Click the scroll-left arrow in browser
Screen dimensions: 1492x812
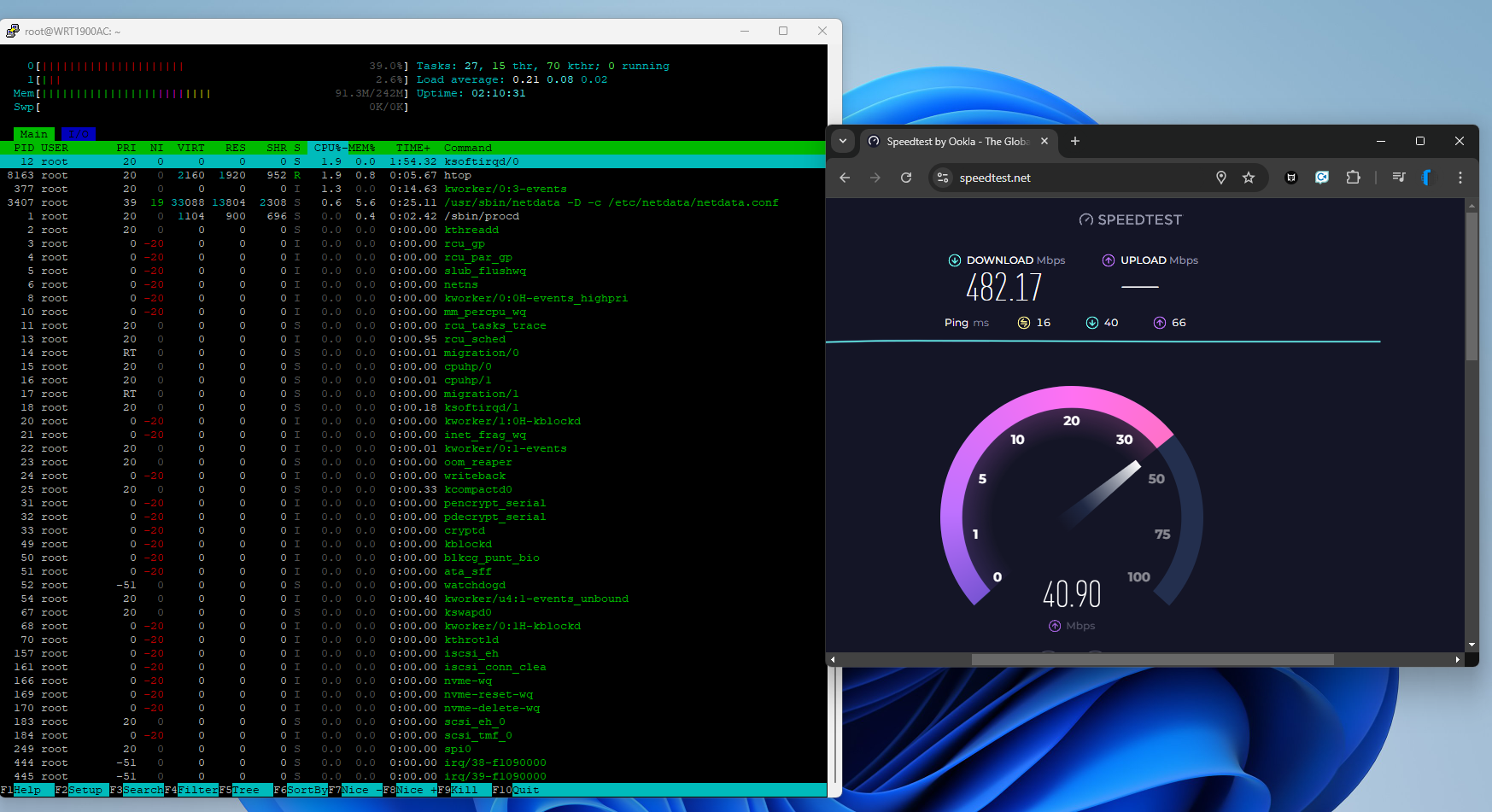point(833,659)
